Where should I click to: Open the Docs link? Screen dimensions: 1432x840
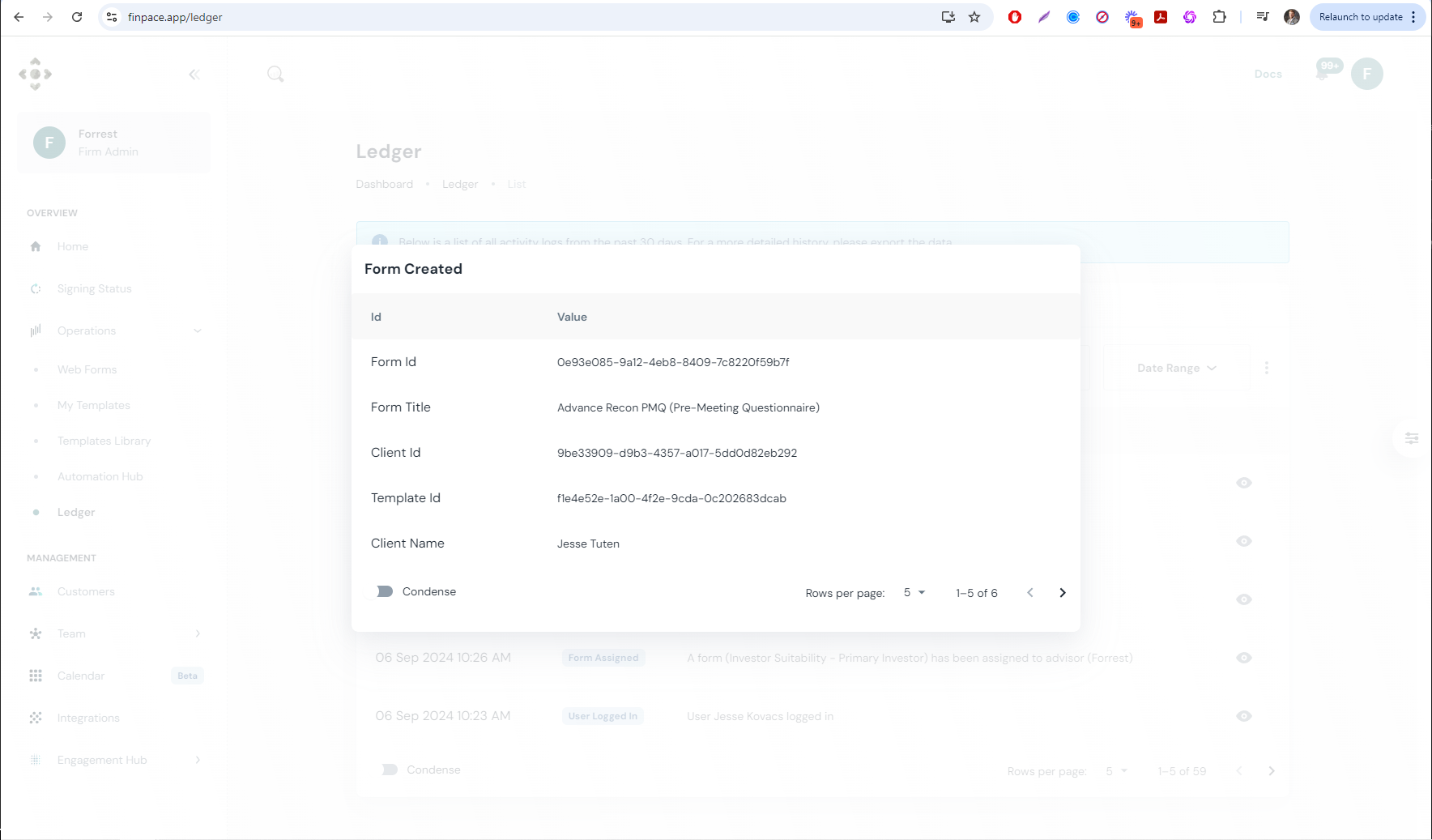click(x=1268, y=74)
